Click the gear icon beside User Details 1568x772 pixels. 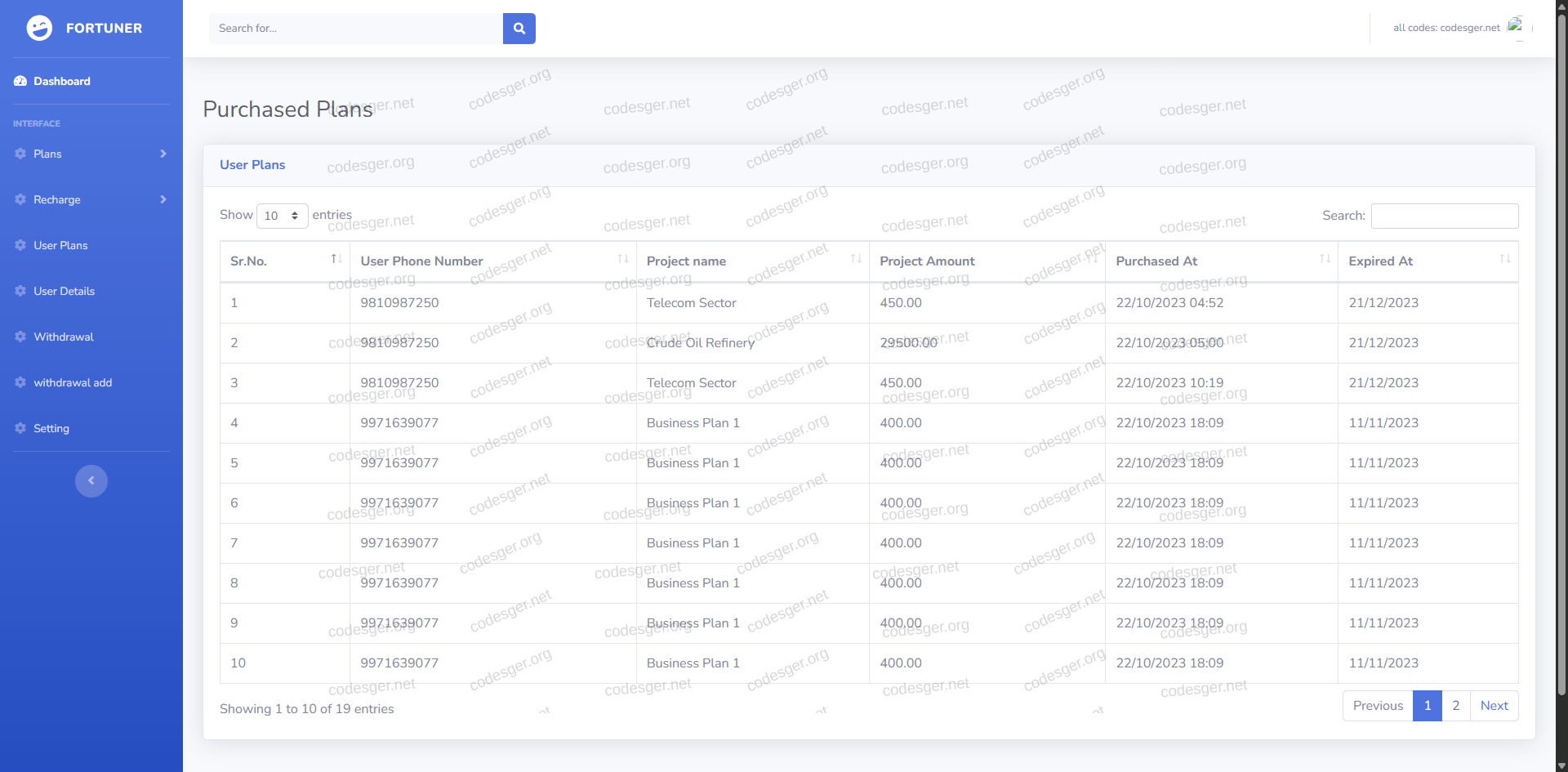pyautogui.click(x=20, y=291)
